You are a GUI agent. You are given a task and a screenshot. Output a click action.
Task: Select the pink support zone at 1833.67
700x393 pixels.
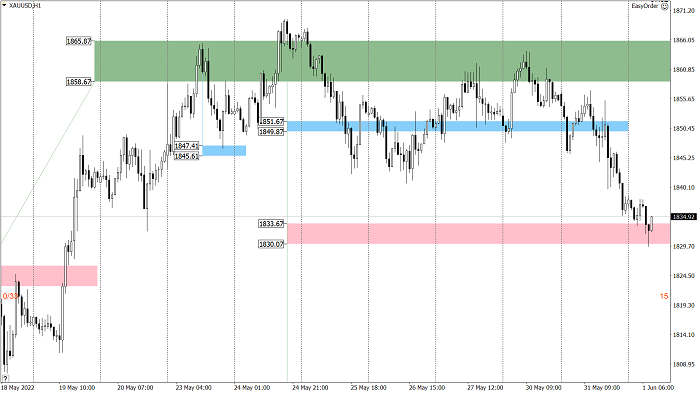click(479, 234)
